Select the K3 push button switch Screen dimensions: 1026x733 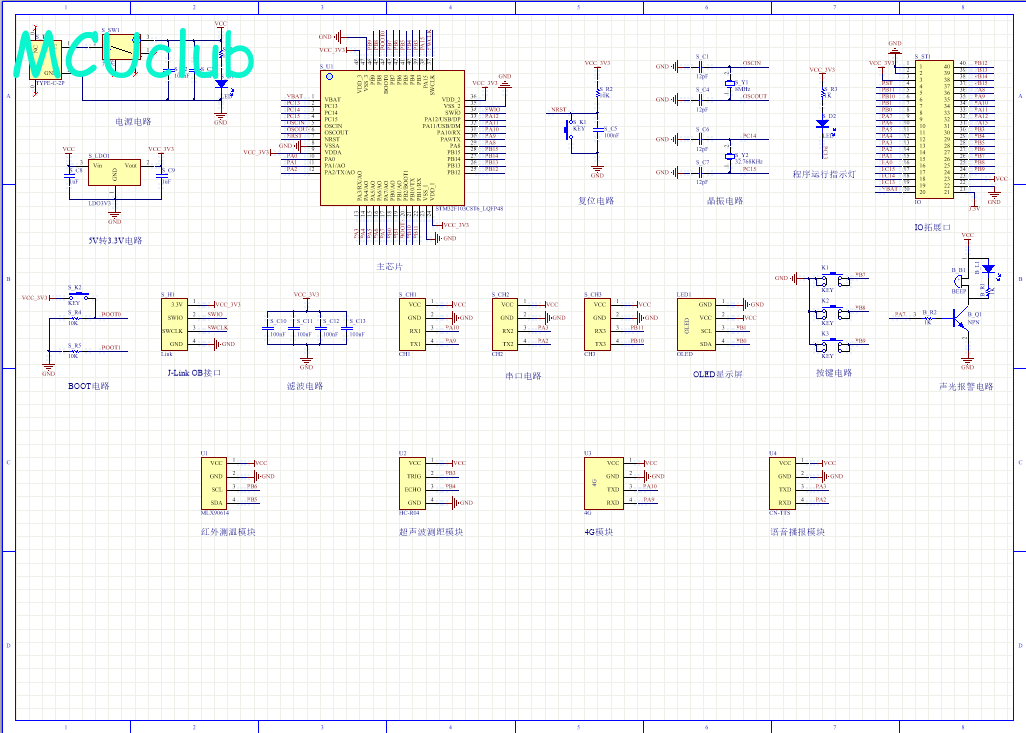coord(834,348)
